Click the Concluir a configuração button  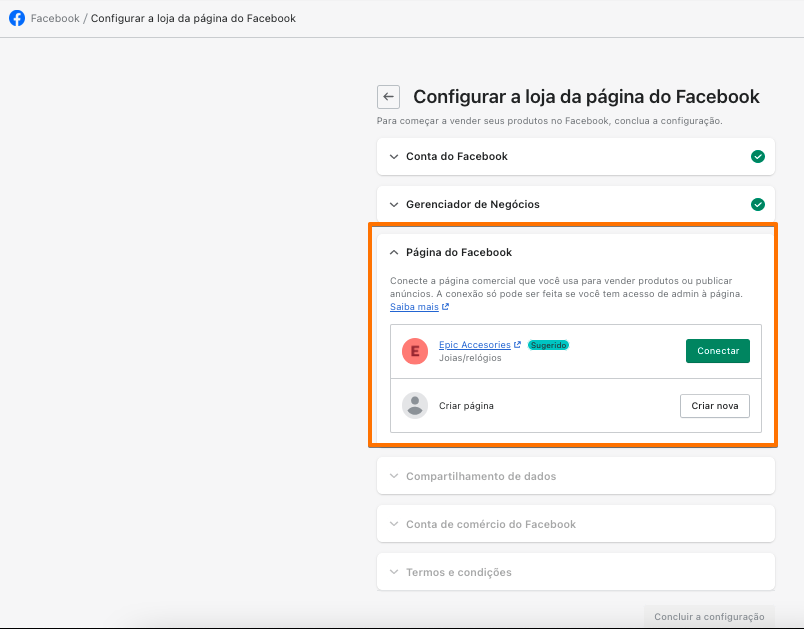pos(710,617)
